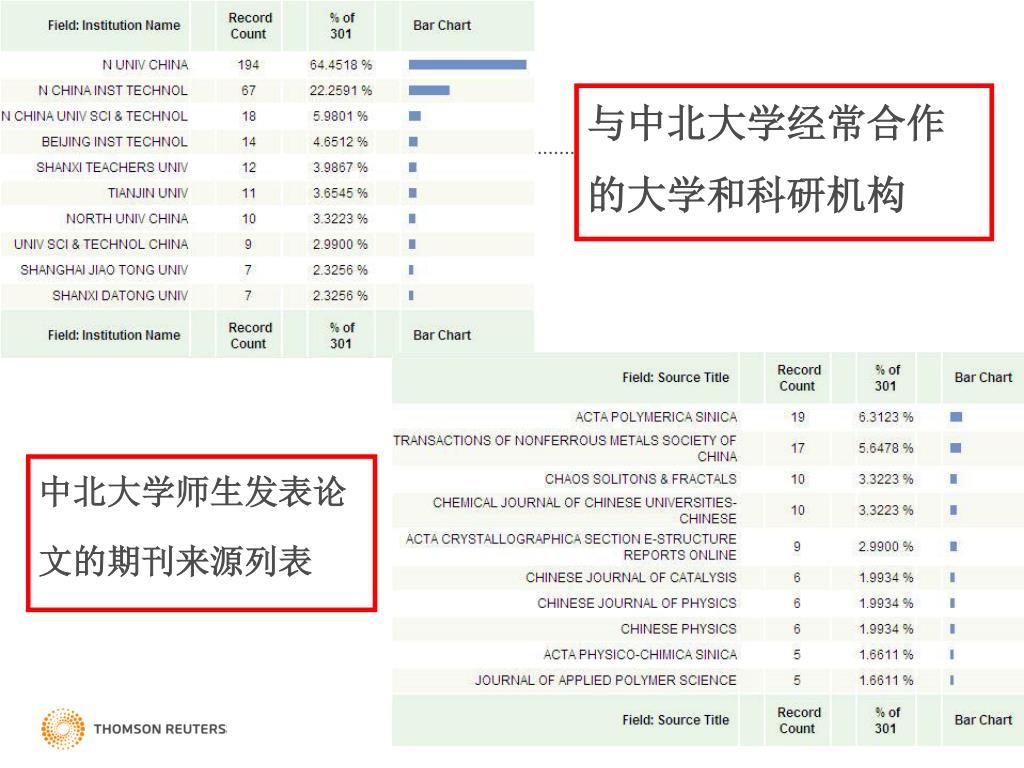The height and width of the screenshot is (768, 1024).
Task: Click top Field: Source Title header
Action: click(x=675, y=377)
